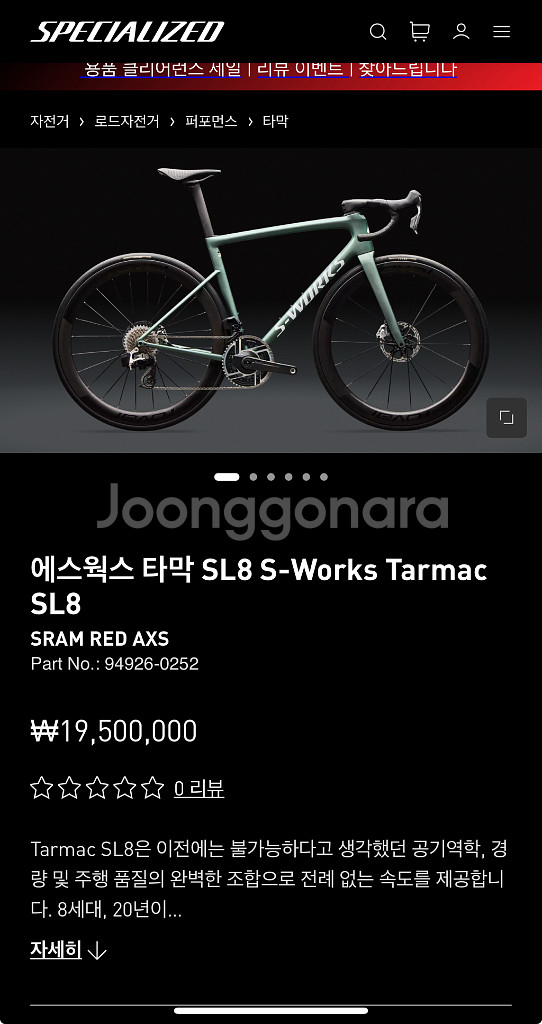Open the search magnifier icon
Screen dimensions: 542x1024
(378, 31)
